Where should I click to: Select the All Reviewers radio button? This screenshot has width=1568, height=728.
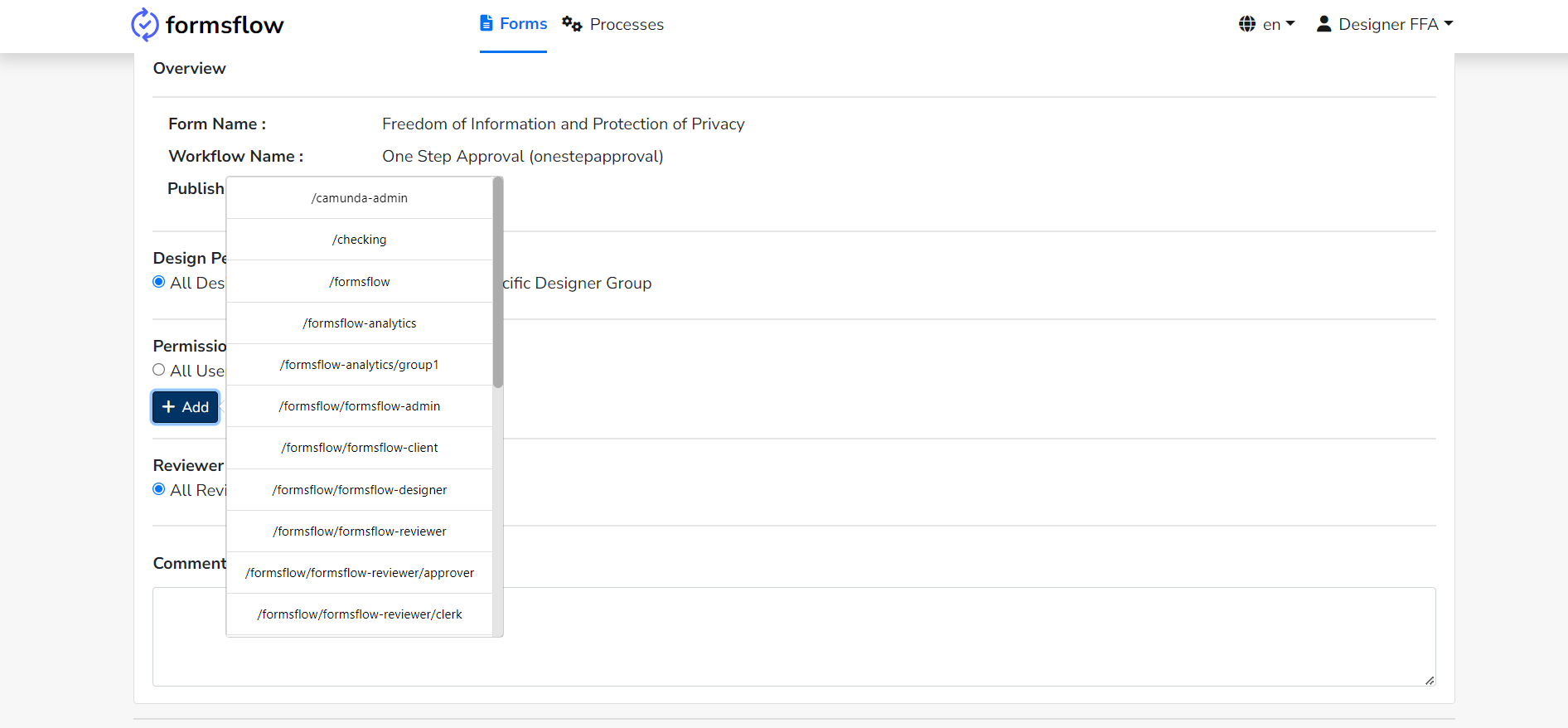click(159, 489)
